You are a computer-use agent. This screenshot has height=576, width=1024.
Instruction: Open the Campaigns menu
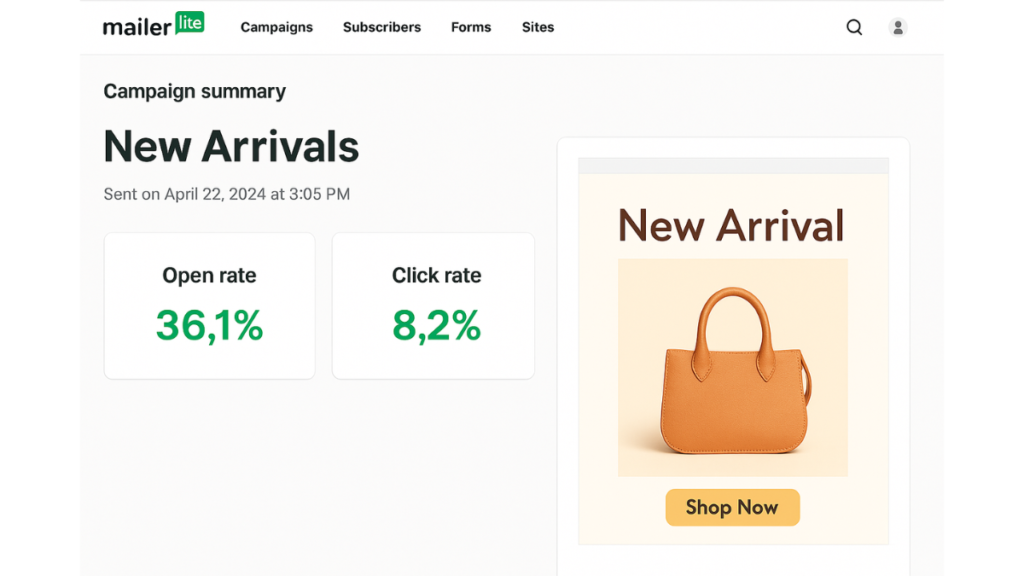coord(276,27)
